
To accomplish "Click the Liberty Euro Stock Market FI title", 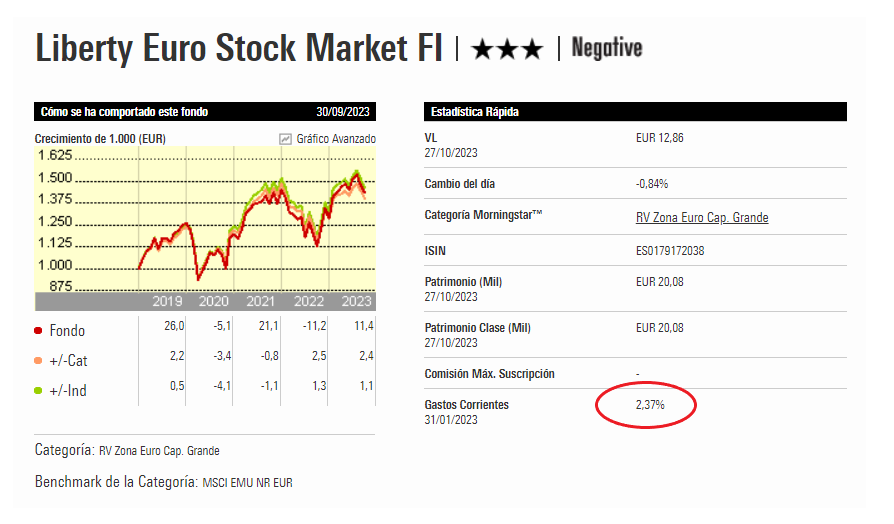I will (239, 48).
